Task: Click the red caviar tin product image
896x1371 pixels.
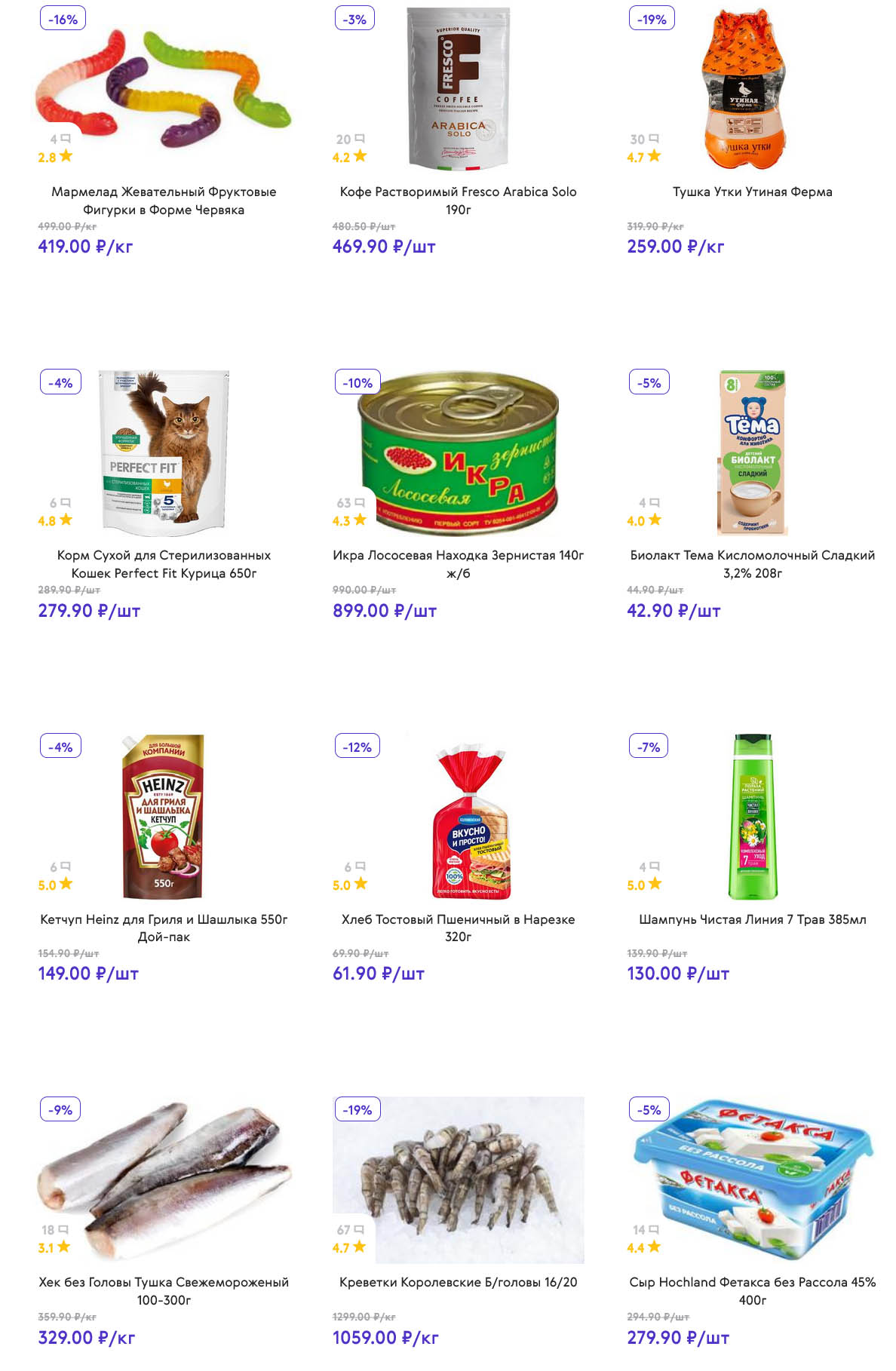Action: coord(458,452)
